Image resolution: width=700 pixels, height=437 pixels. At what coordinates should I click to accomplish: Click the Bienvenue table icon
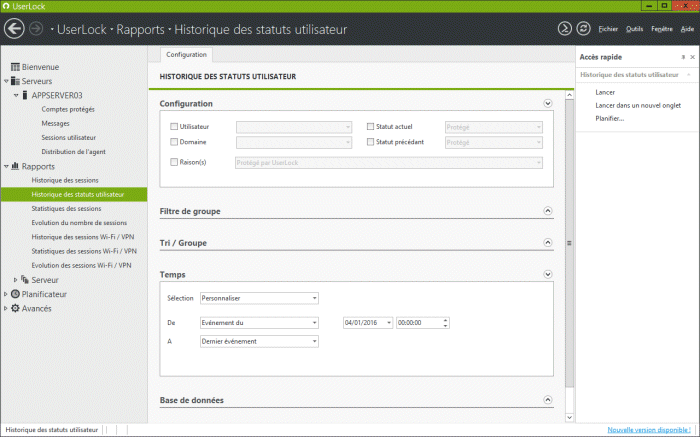tap(15, 67)
